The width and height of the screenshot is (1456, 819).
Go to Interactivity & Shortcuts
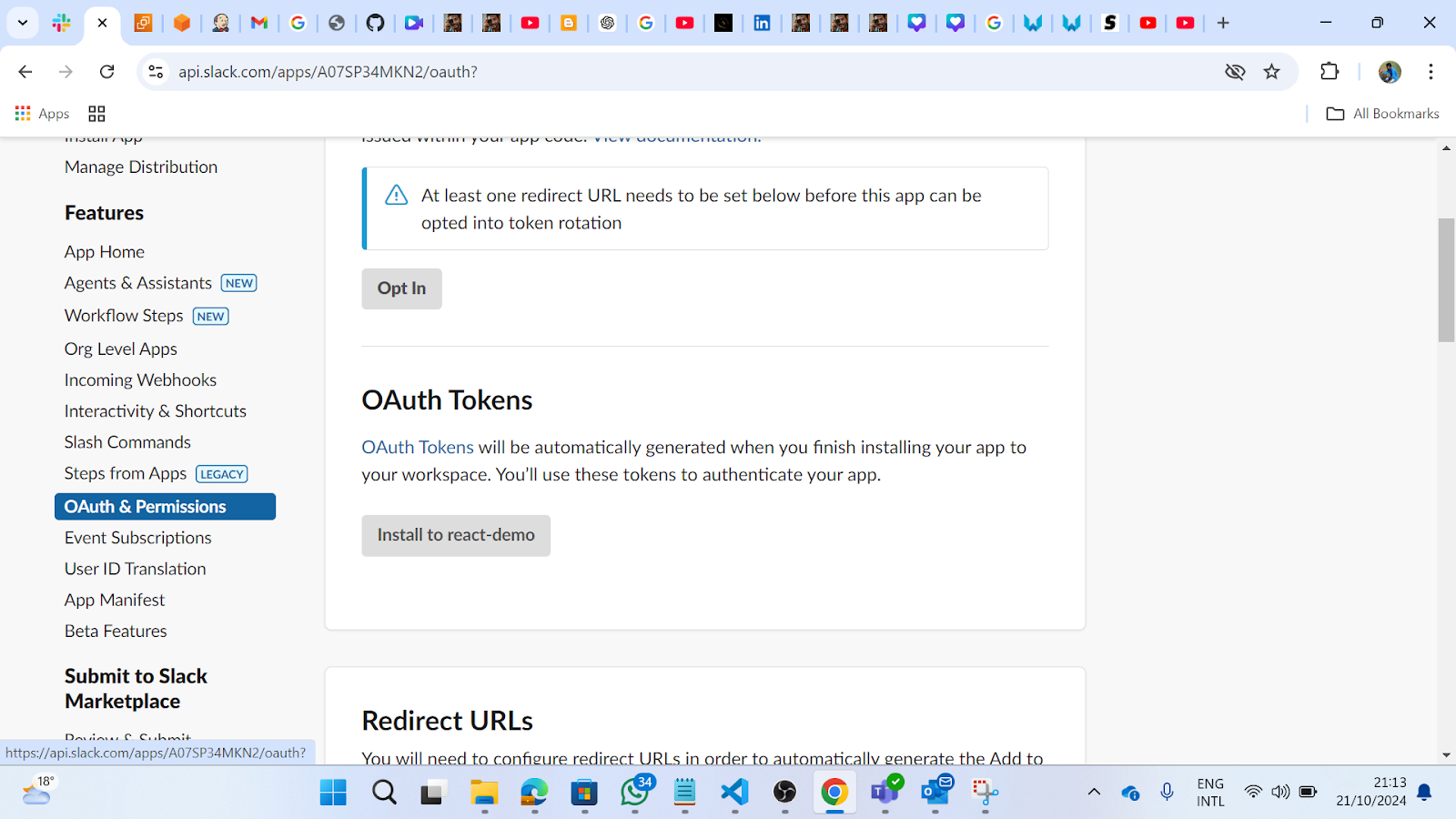(156, 410)
